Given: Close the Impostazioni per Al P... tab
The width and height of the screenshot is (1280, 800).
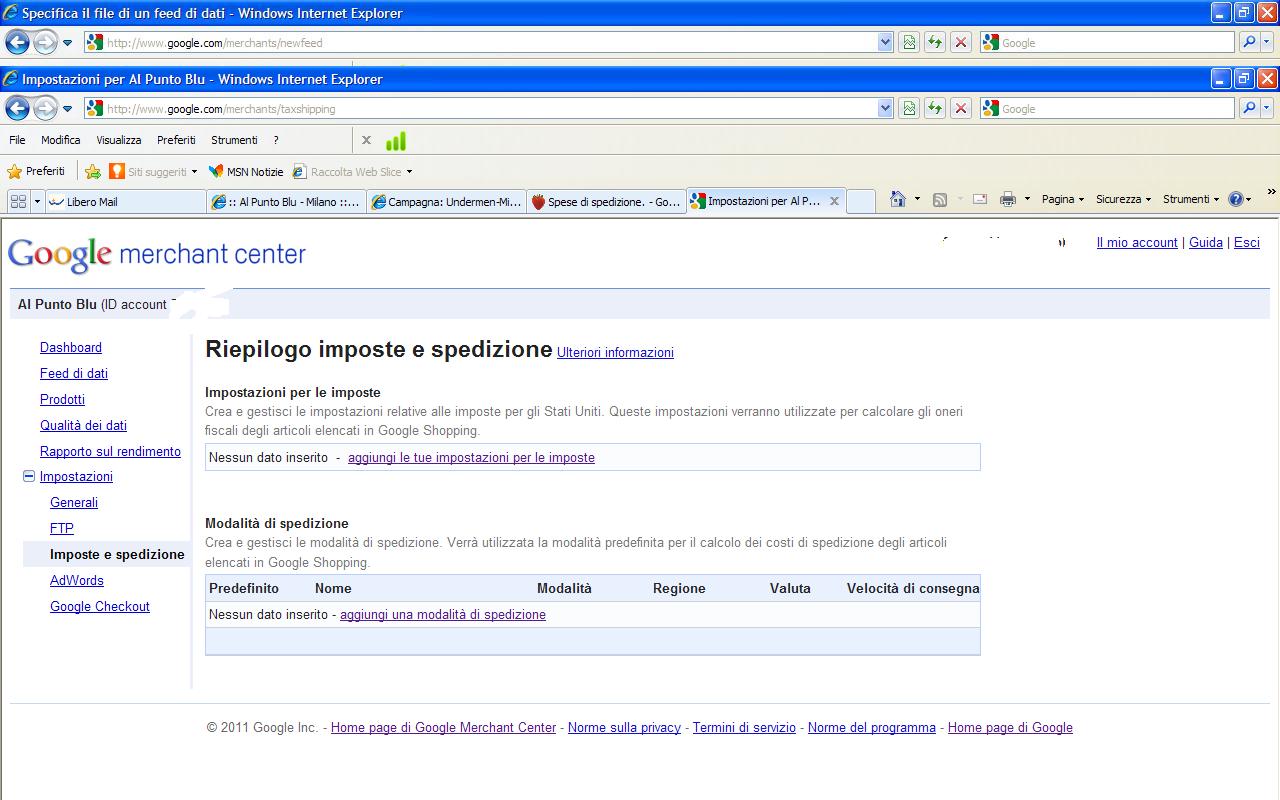Looking at the screenshot, I should point(834,201).
